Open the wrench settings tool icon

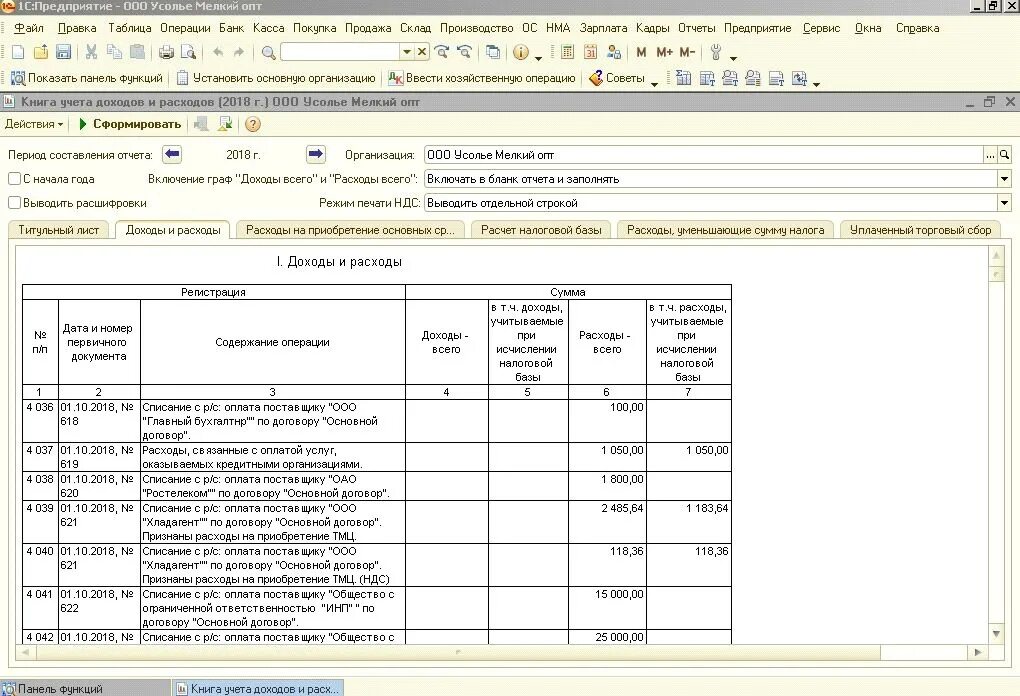(x=716, y=52)
